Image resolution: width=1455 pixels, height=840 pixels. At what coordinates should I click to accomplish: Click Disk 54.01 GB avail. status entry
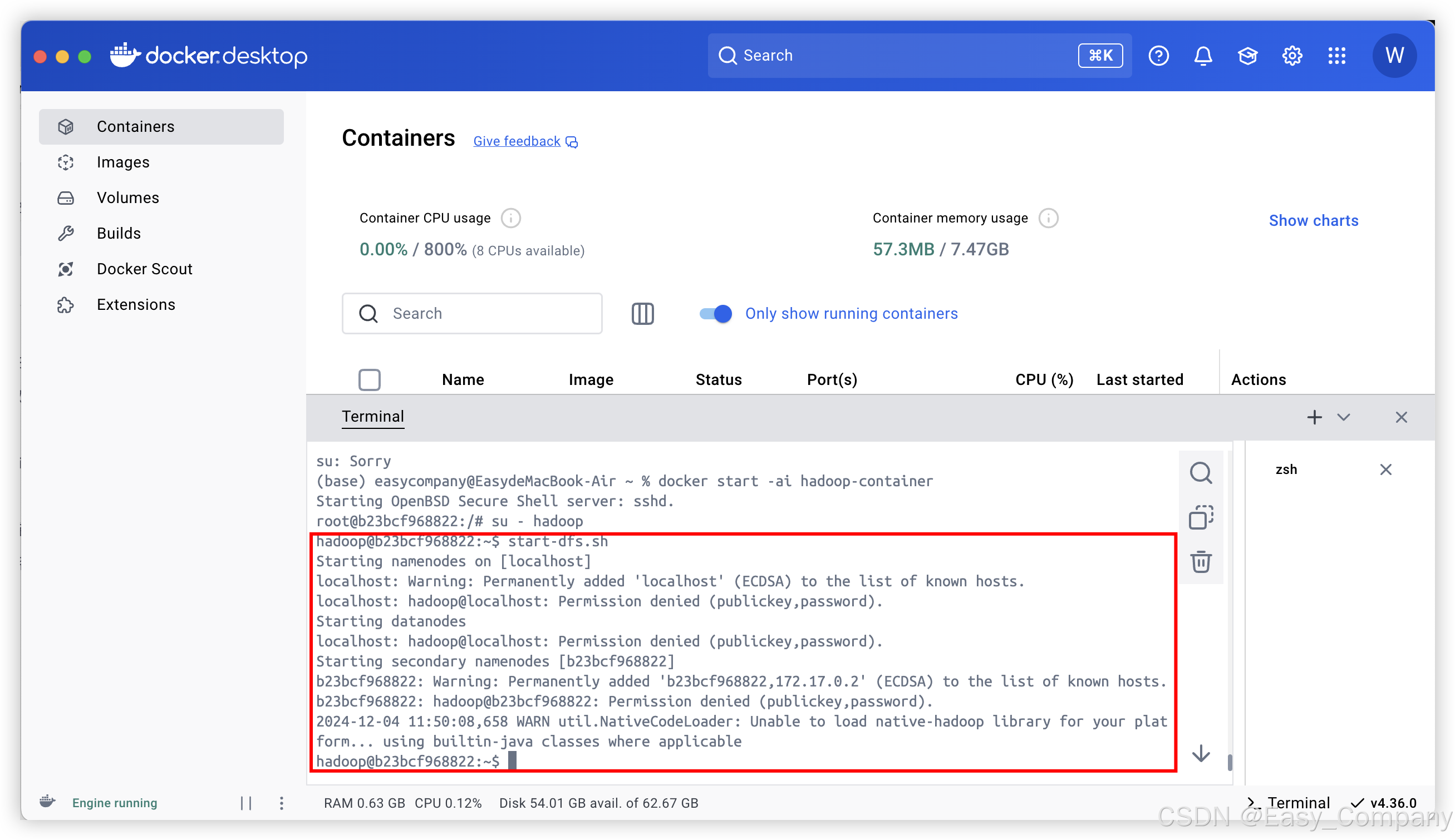[598, 803]
